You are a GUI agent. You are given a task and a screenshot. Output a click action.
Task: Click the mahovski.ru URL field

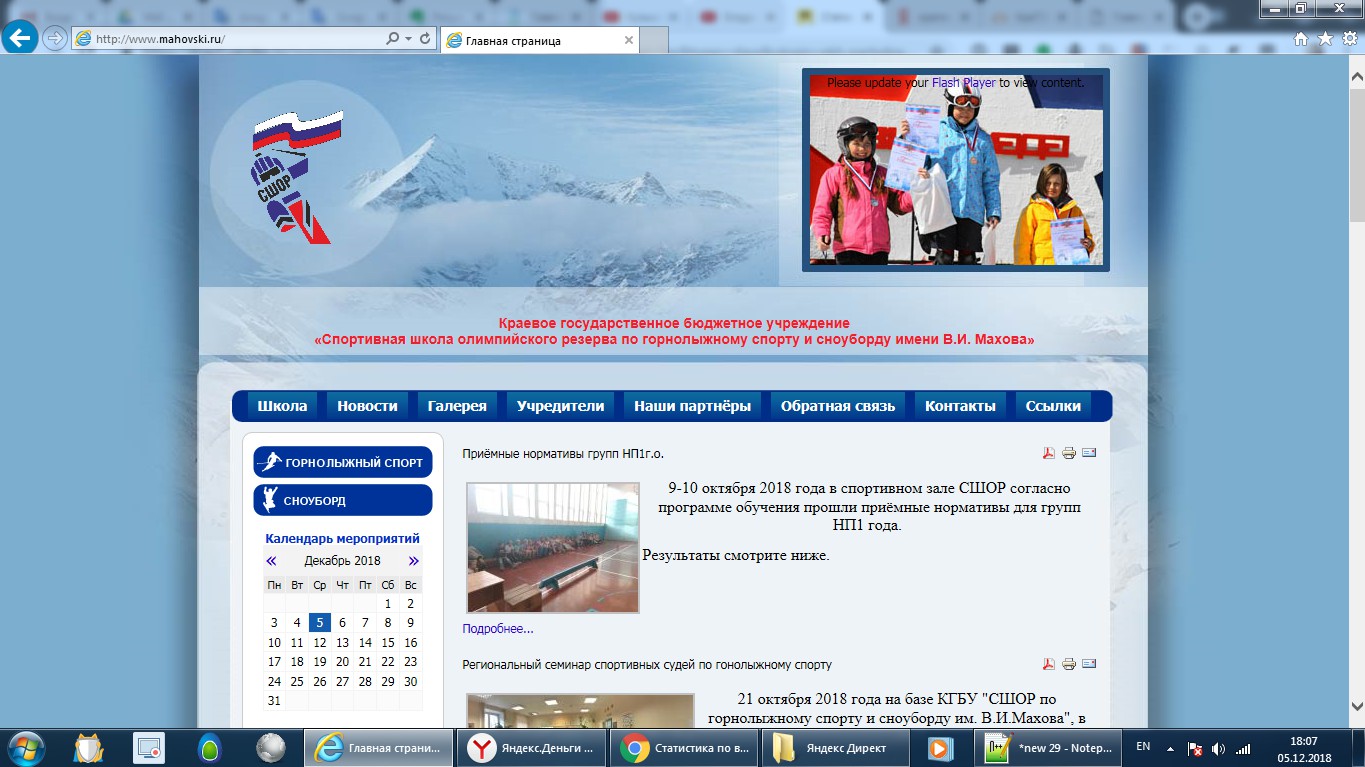pyautogui.click(x=228, y=39)
